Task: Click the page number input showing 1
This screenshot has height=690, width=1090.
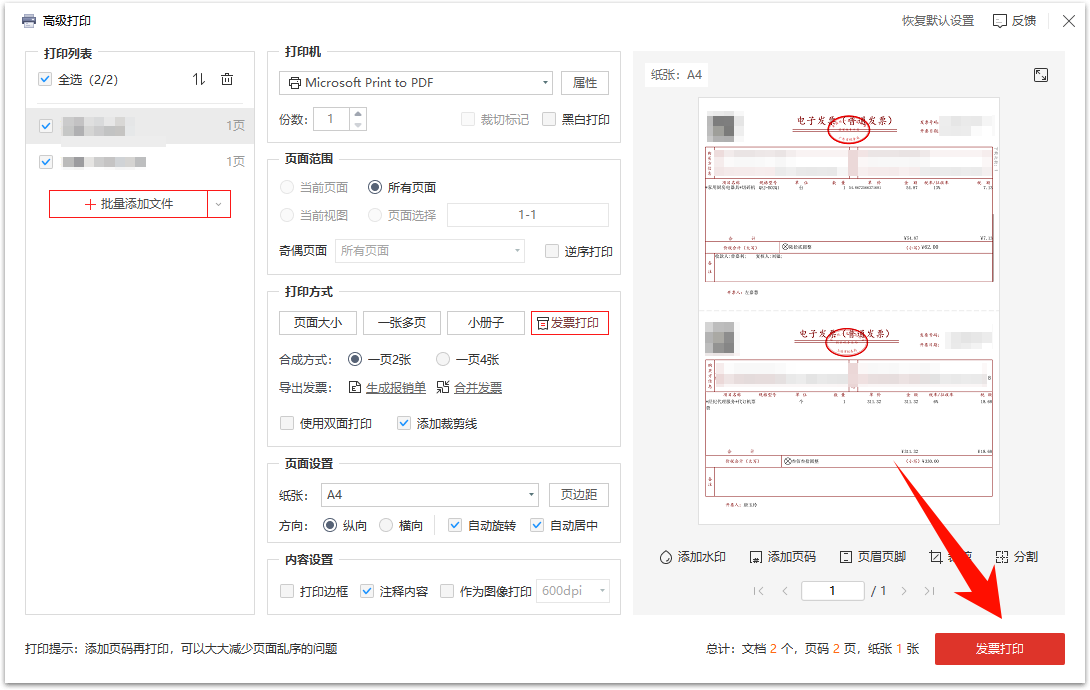Action: pyautogui.click(x=832, y=591)
